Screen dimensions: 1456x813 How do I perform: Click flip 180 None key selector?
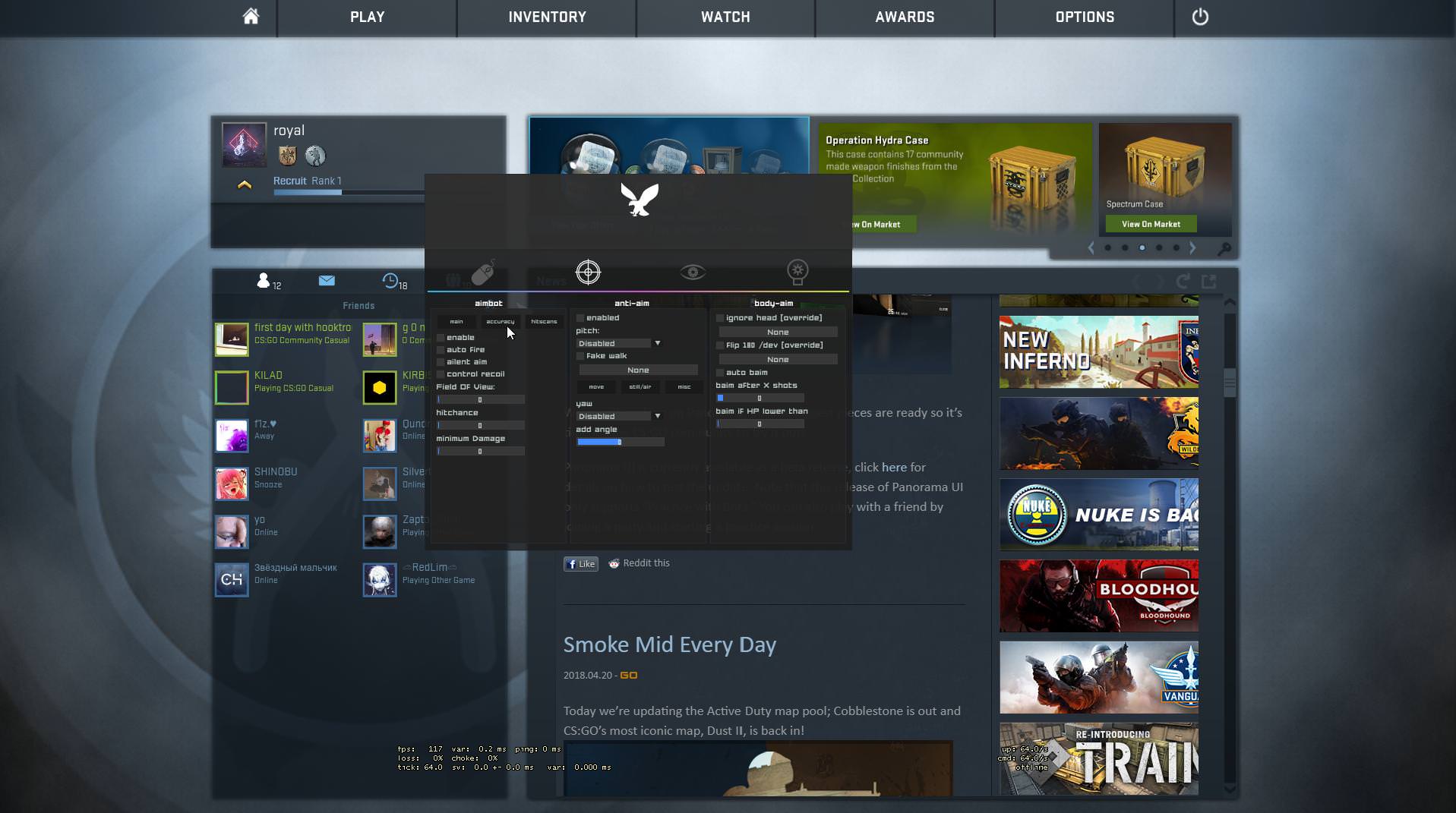pyautogui.click(x=778, y=359)
